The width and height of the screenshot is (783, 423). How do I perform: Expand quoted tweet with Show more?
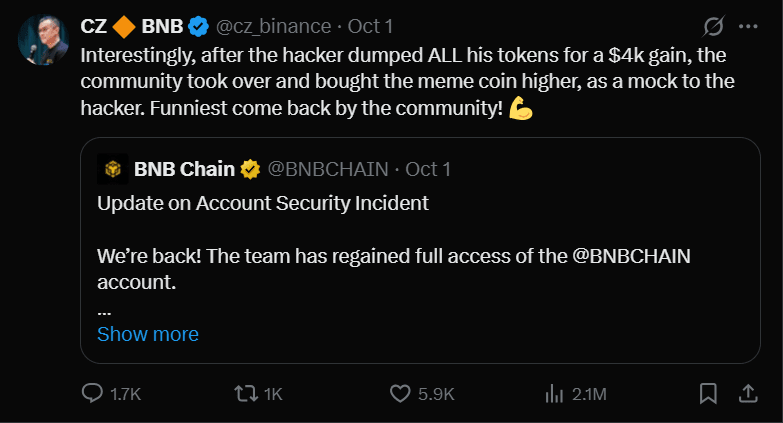tap(148, 334)
